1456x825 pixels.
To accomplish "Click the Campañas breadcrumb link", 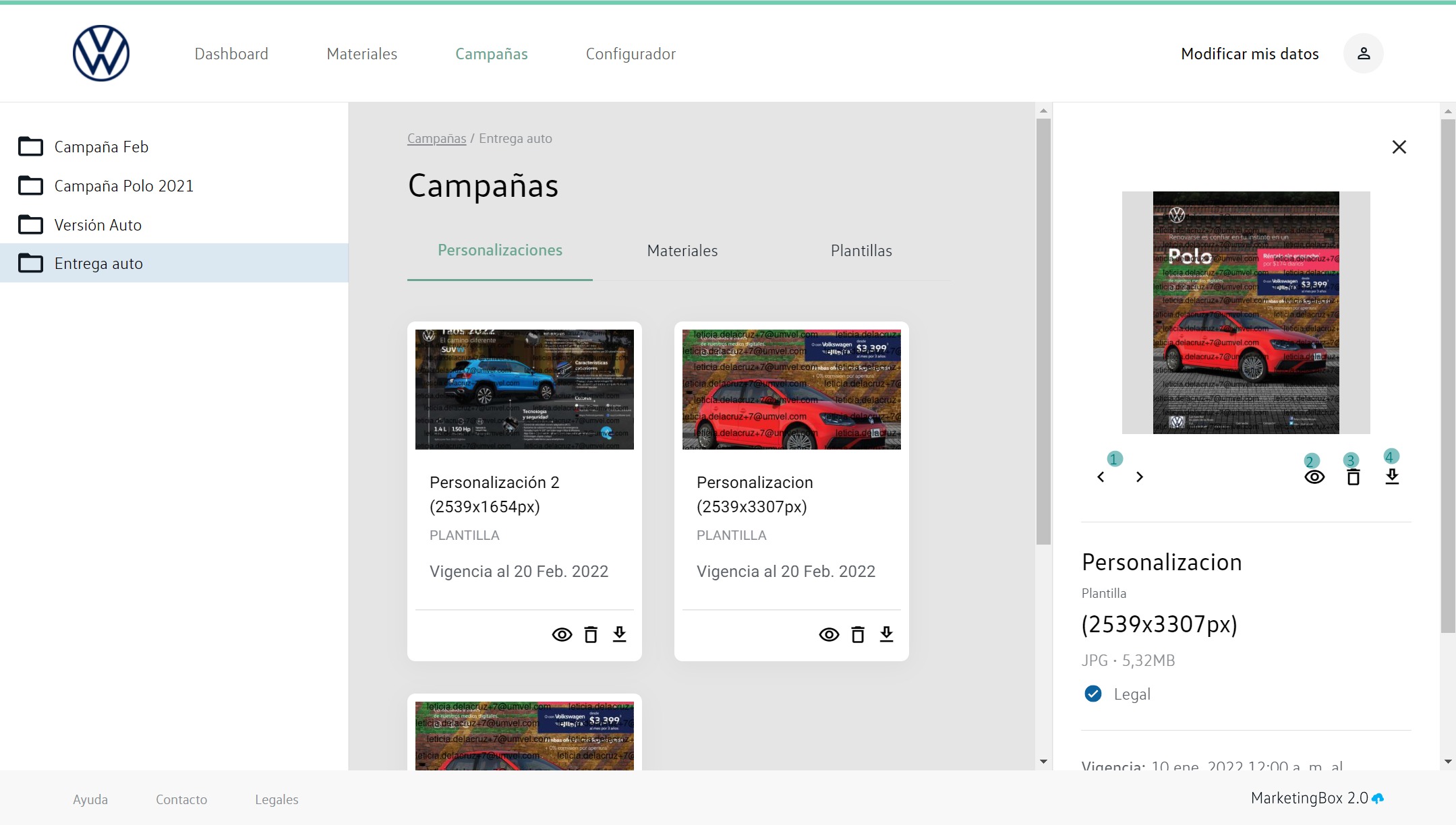I will pos(436,138).
